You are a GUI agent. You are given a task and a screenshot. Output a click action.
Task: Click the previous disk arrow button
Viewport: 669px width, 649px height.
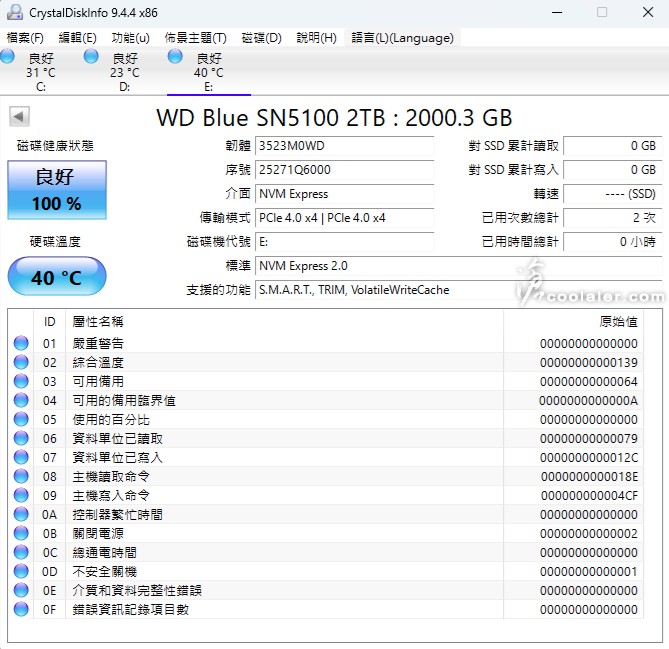[19, 117]
